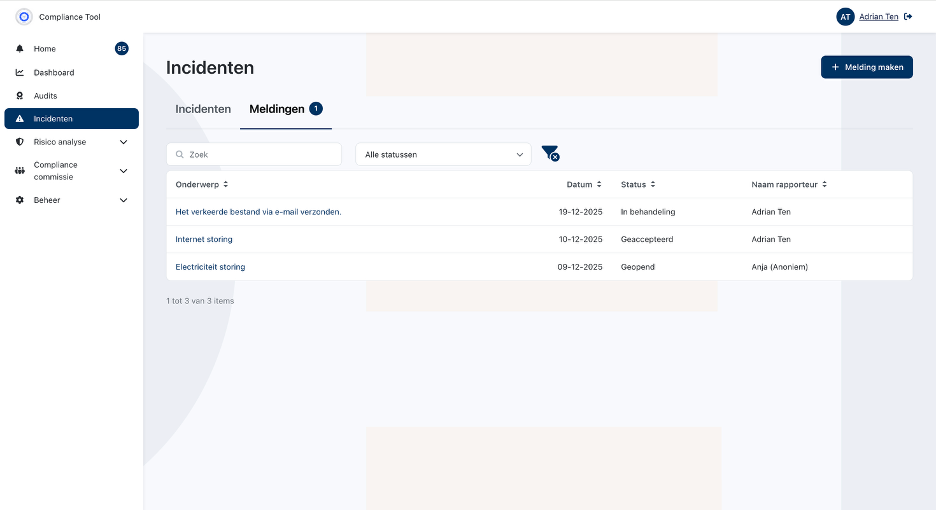Click the Compliance Tool logo icon
The image size is (936, 510).
pyautogui.click(x=24, y=17)
